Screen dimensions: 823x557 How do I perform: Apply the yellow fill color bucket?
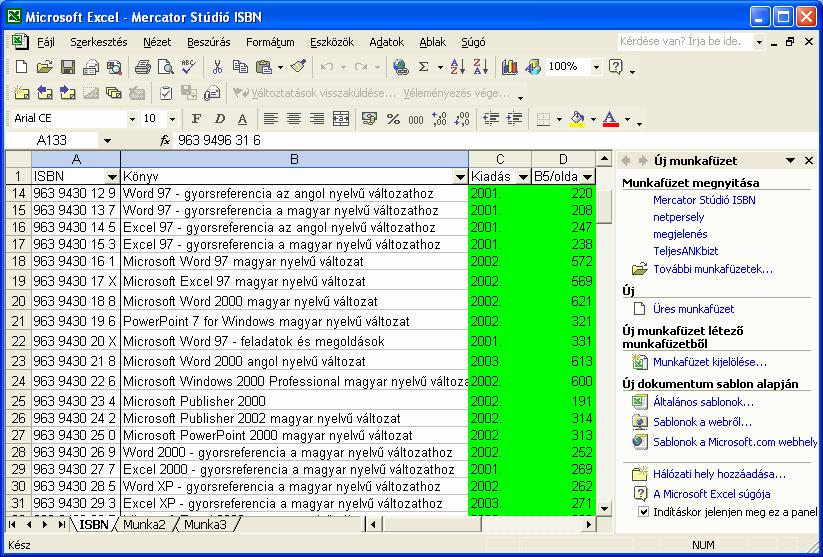coord(577,119)
